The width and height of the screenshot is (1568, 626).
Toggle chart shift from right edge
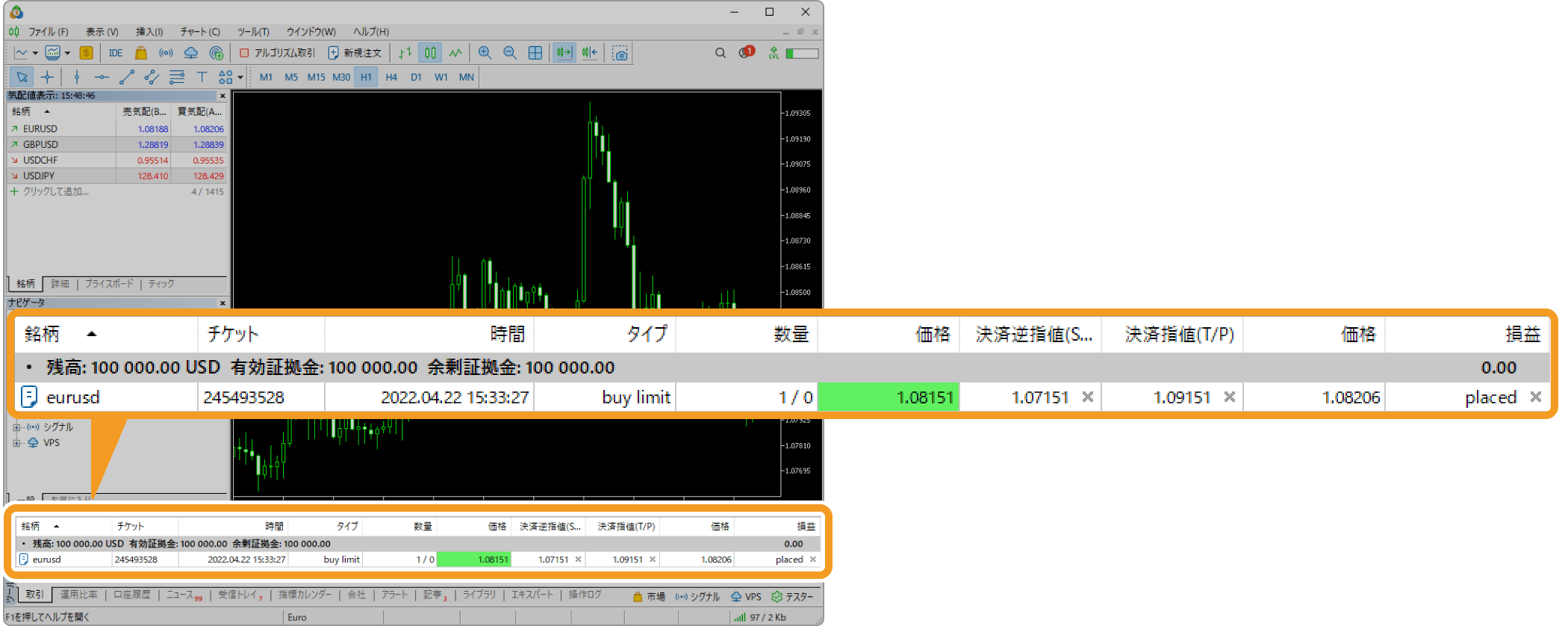tap(590, 53)
